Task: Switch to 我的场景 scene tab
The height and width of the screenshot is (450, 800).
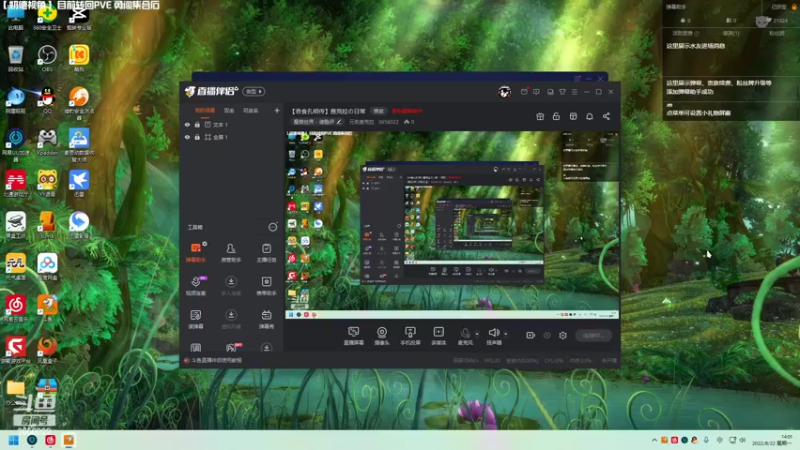Action: (x=205, y=110)
